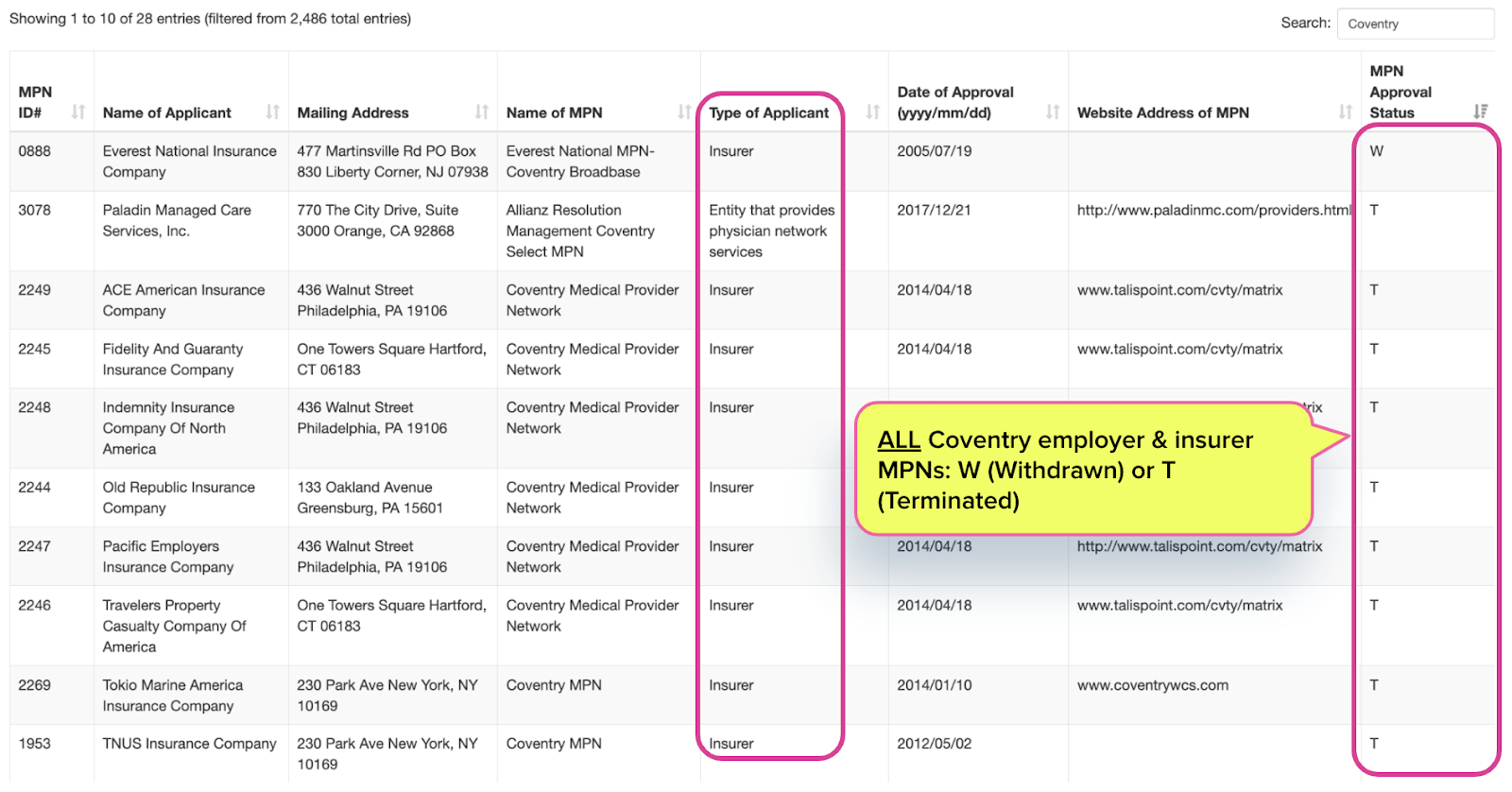Sort by Type of Applicant

(873, 112)
